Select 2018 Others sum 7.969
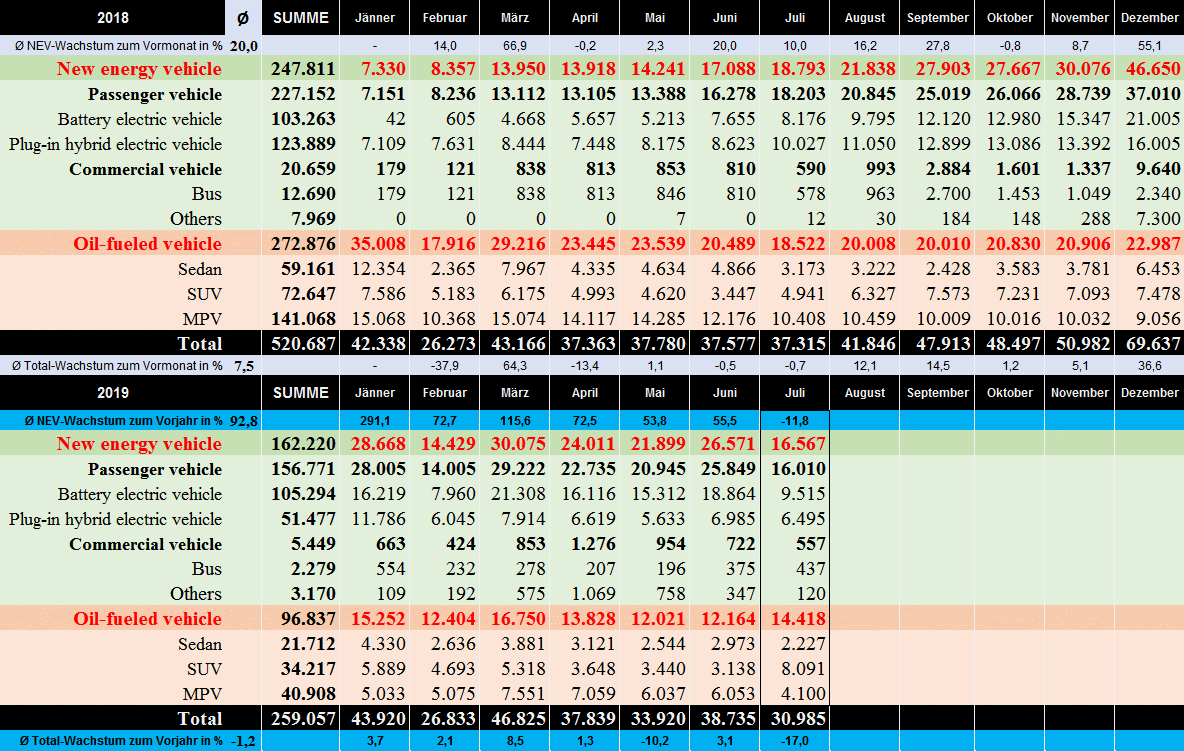The width and height of the screenshot is (1184, 751). pyautogui.click(x=313, y=219)
